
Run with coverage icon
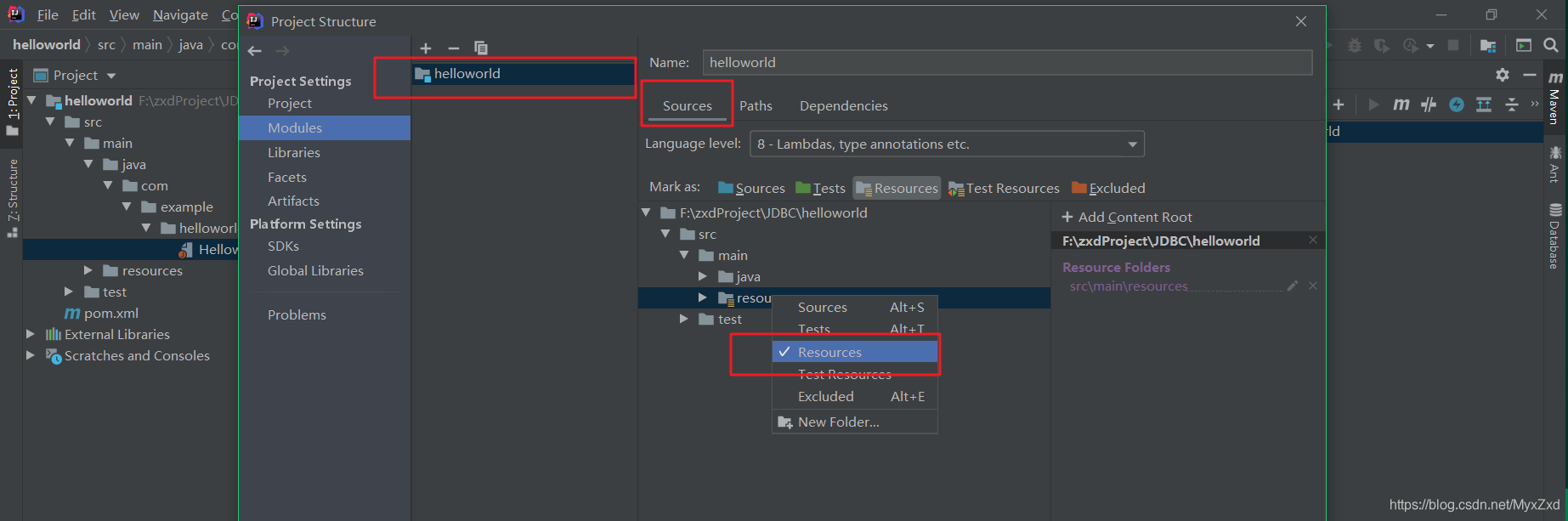(1382, 45)
